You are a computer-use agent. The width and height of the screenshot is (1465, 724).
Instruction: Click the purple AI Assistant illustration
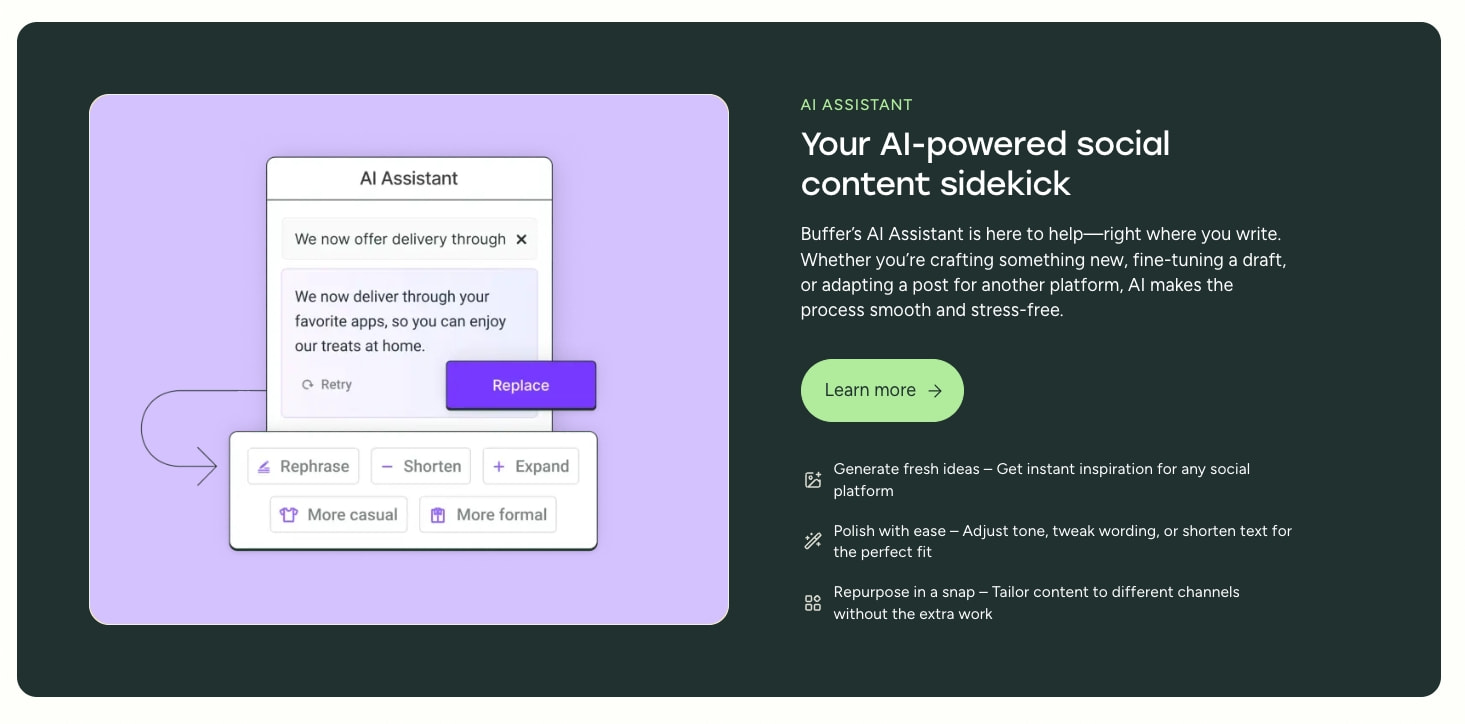point(409,360)
